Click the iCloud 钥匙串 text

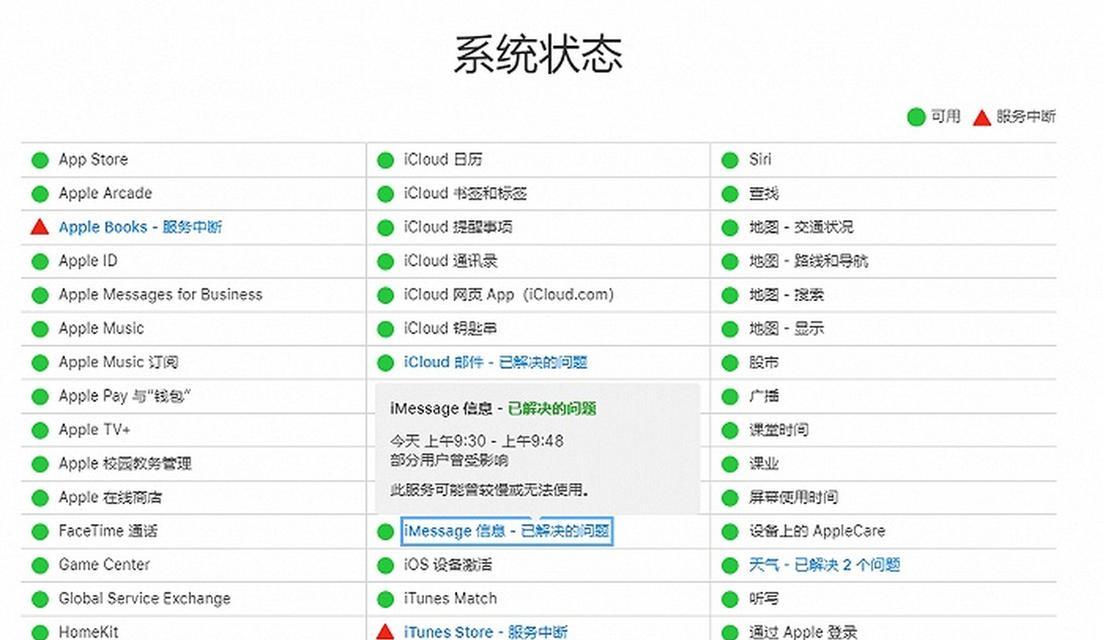tap(450, 328)
